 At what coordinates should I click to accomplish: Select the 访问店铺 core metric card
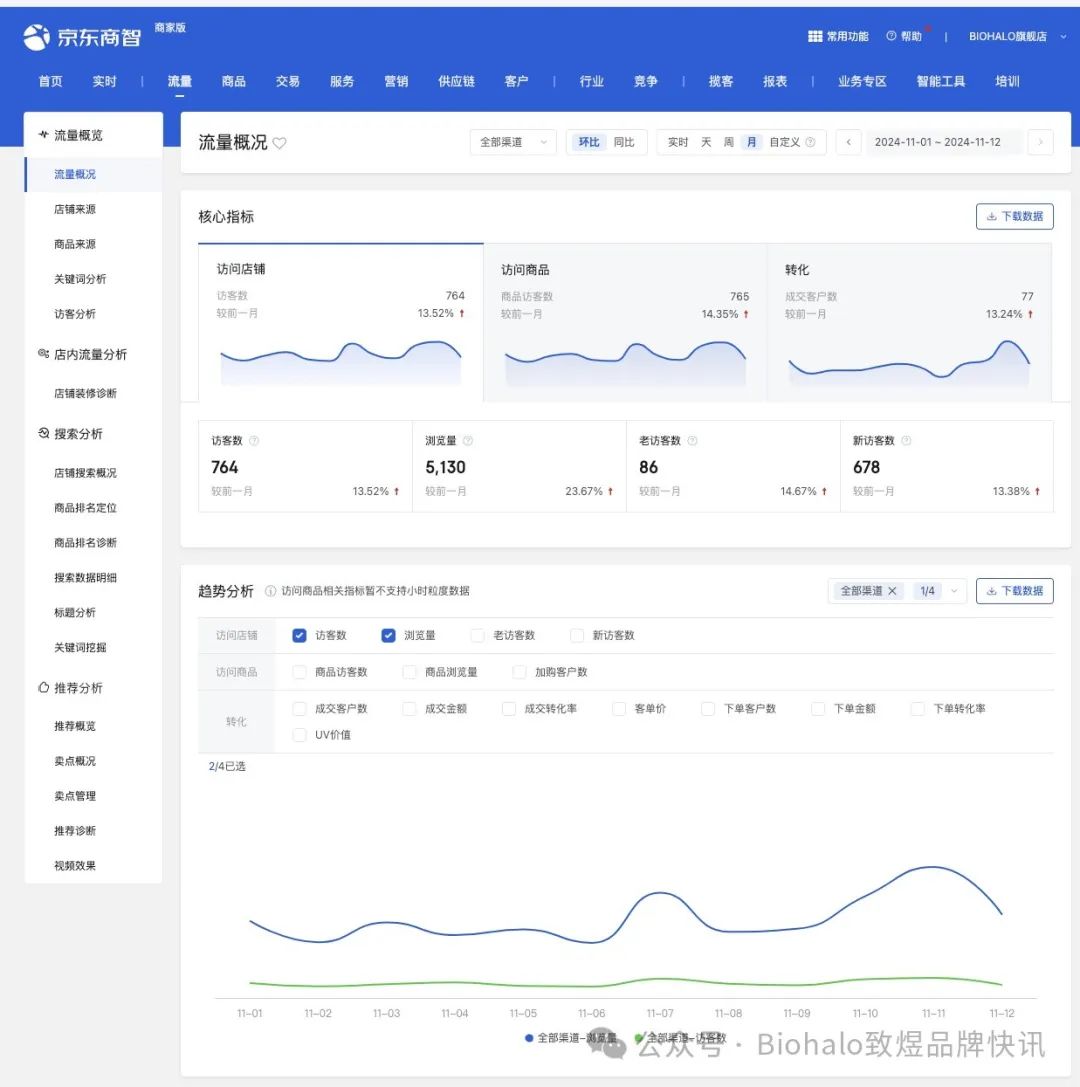point(340,322)
